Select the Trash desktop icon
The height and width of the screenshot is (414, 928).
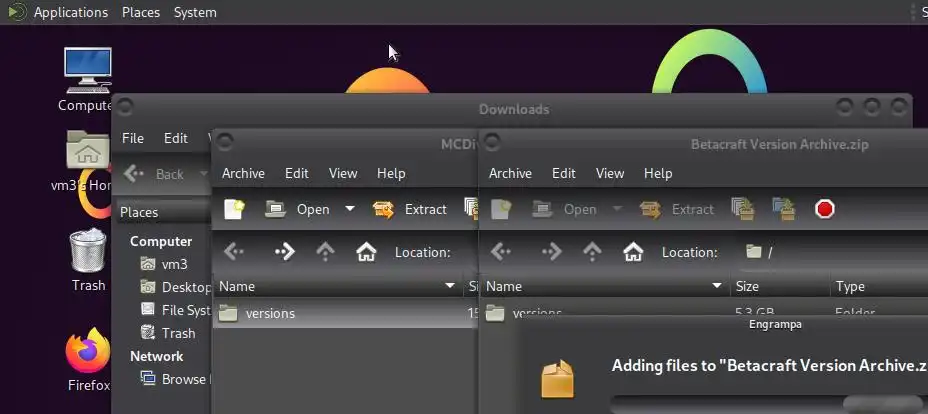[88, 260]
